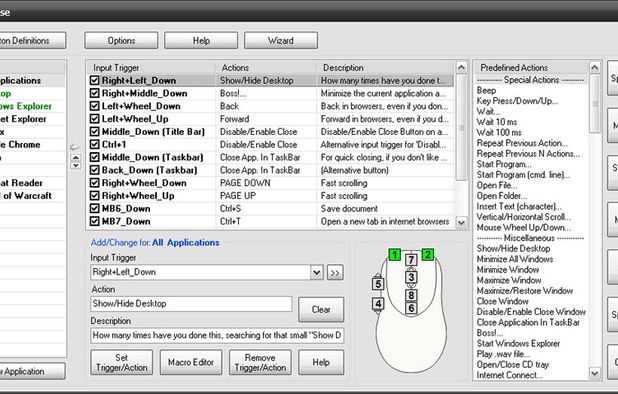Select mouse button 7 on the diagram

[411, 260]
